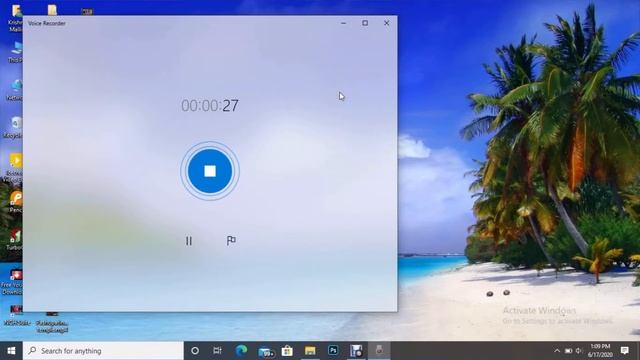
Task: Select the Network desktop icon
Action: [x=14, y=90]
